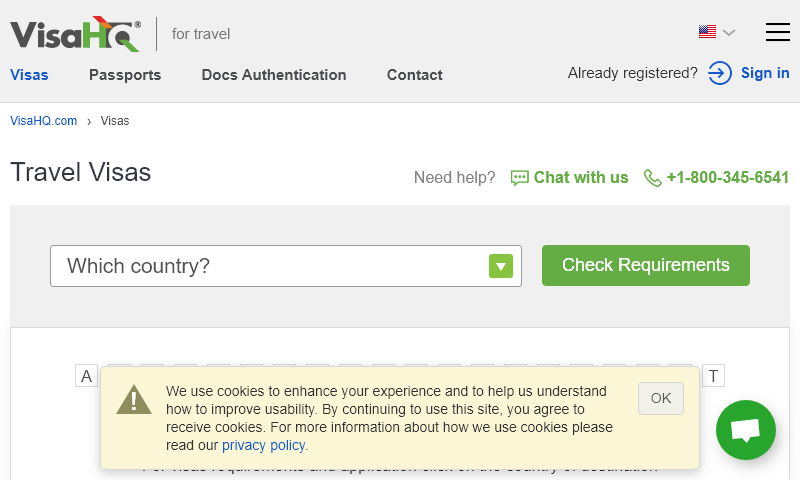Open the privacy policy link

coord(264,446)
